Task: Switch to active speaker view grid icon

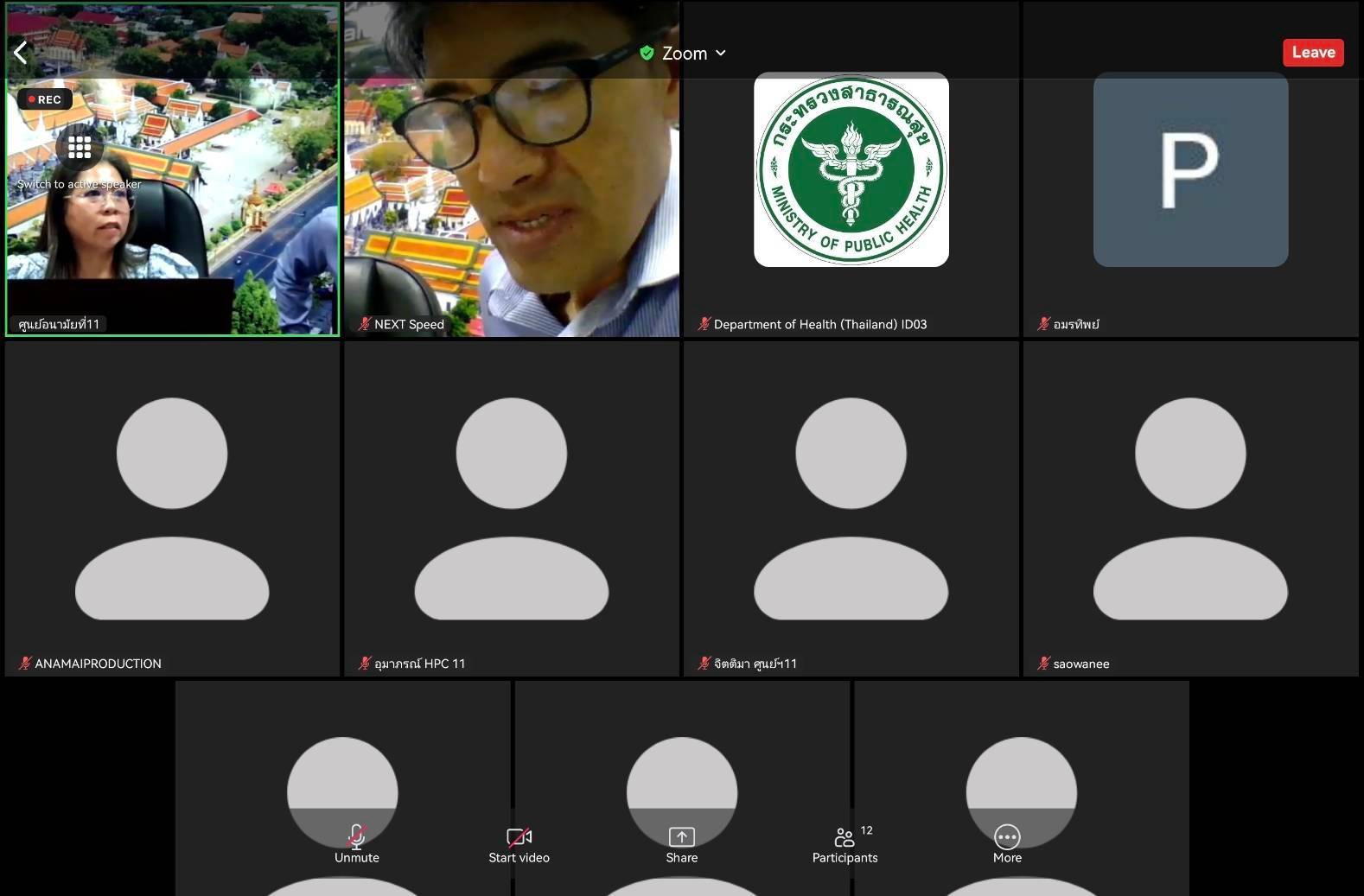Action: point(80,148)
